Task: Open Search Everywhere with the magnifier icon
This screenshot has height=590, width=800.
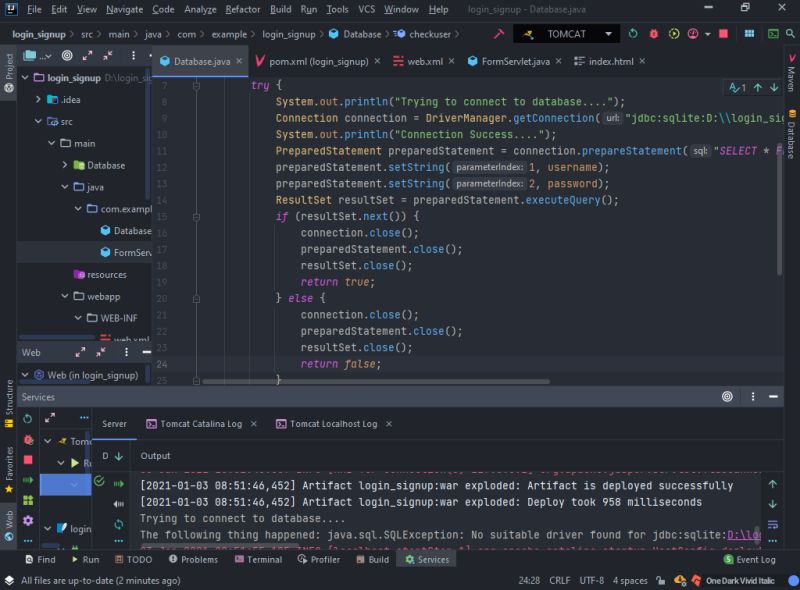Action: pos(791,33)
